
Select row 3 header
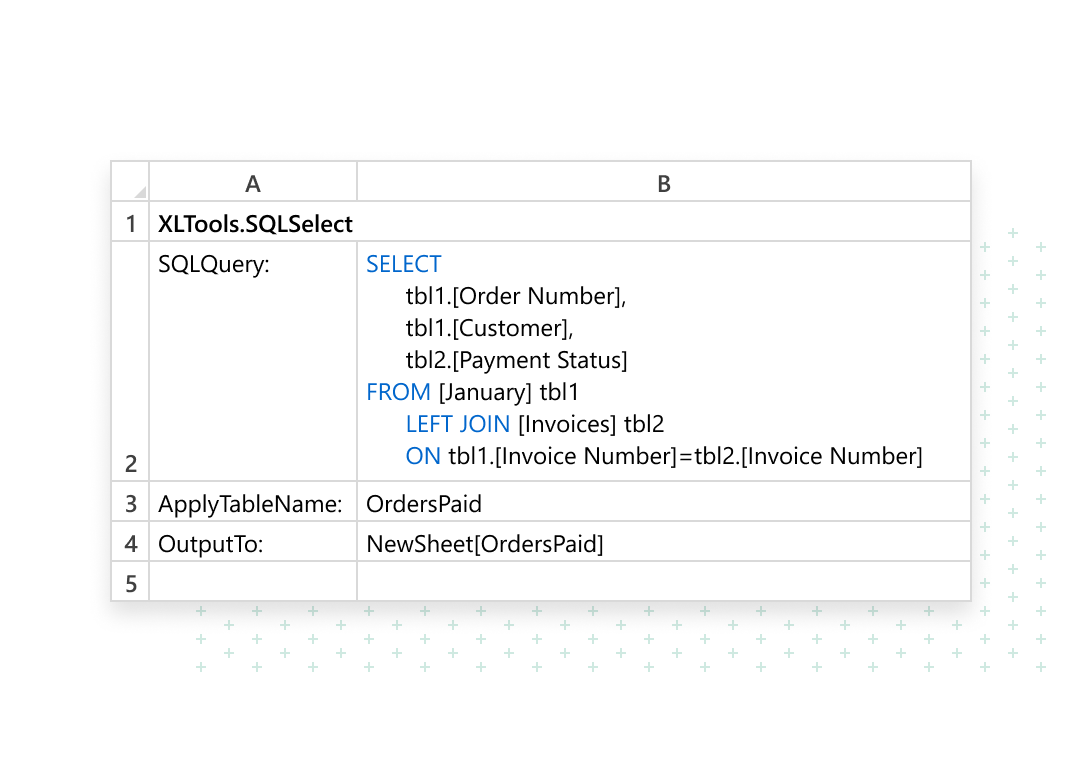[131, 503]
